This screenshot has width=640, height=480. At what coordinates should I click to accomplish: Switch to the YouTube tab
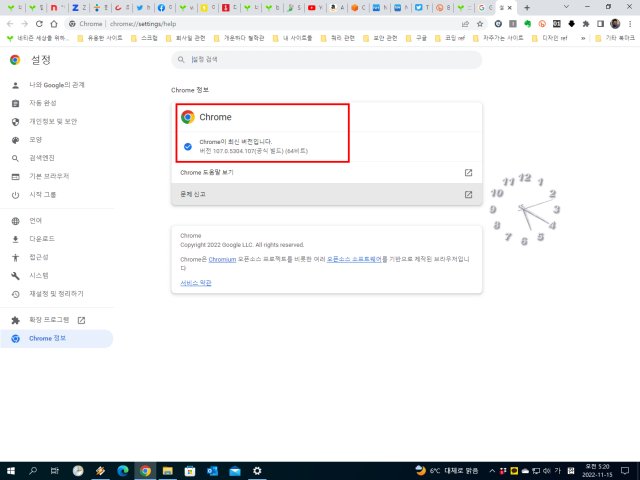point(315,7)
